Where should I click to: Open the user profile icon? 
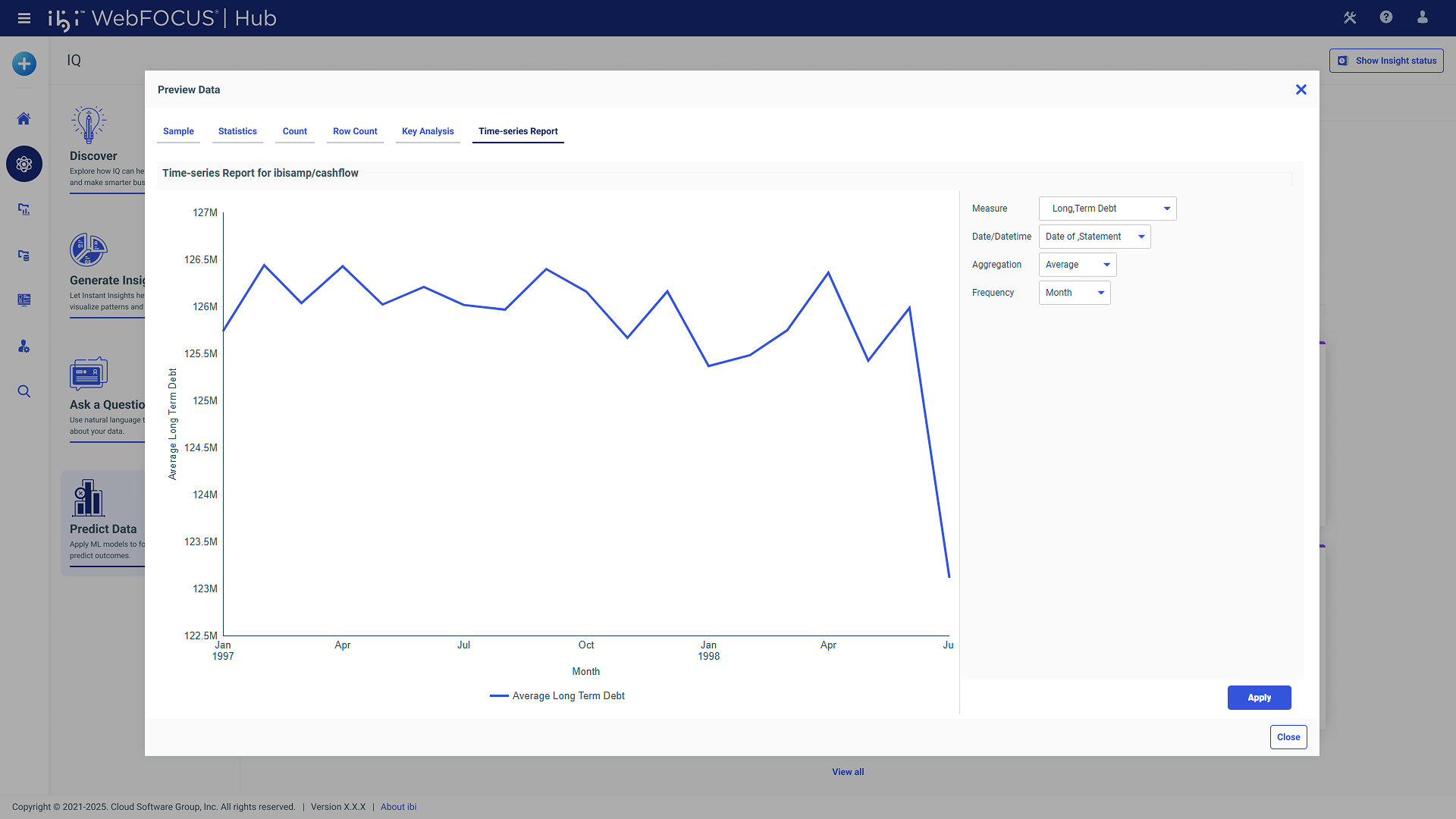[x=1423, y=17]
